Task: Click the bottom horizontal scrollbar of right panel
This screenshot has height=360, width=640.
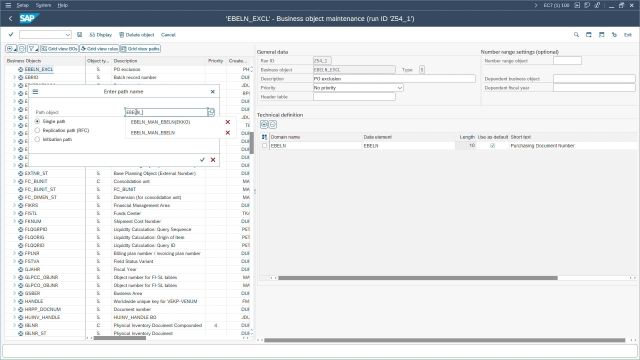Action: pyautogui.click(x=444, y=340)
